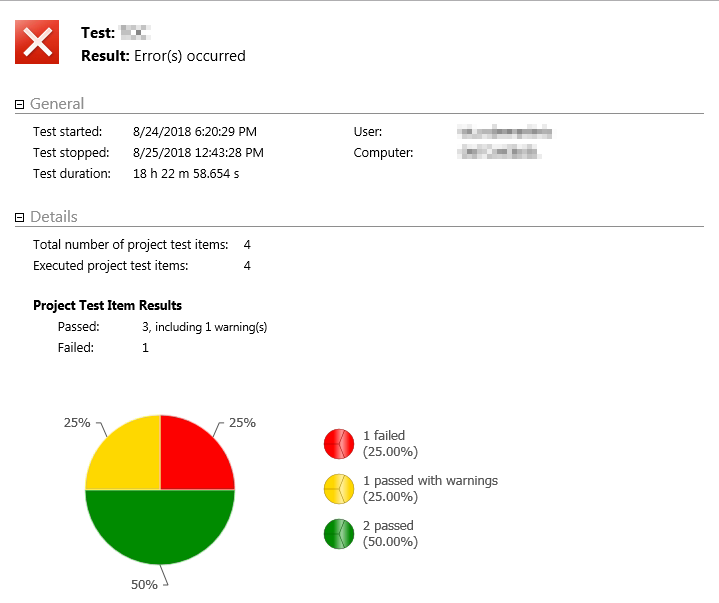The height and width of the screenshot is (603, 719).
Task: Click the green passed legend icon
Action: [339, 533]
